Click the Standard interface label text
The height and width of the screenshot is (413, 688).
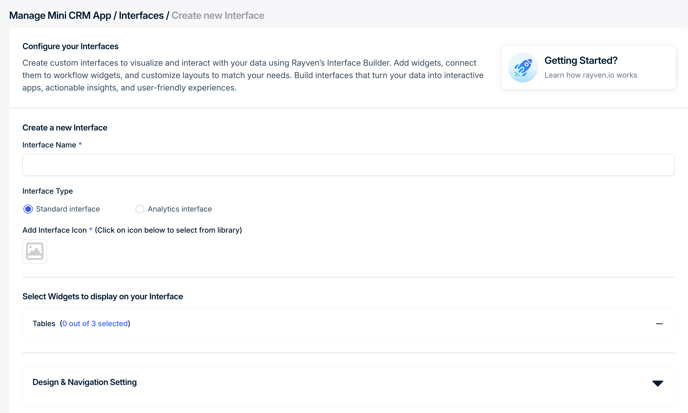pyautogui.click(x=68, y=209)
